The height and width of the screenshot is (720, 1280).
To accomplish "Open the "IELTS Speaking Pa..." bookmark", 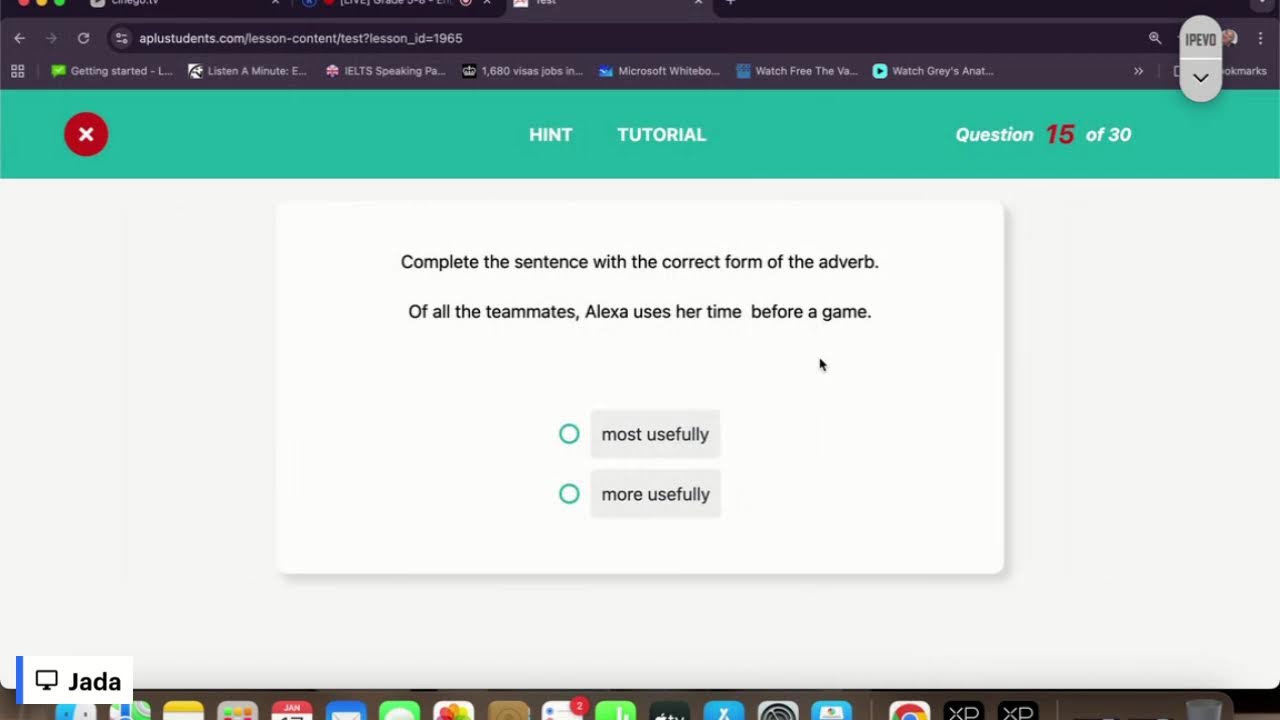I will pos(386,71).
